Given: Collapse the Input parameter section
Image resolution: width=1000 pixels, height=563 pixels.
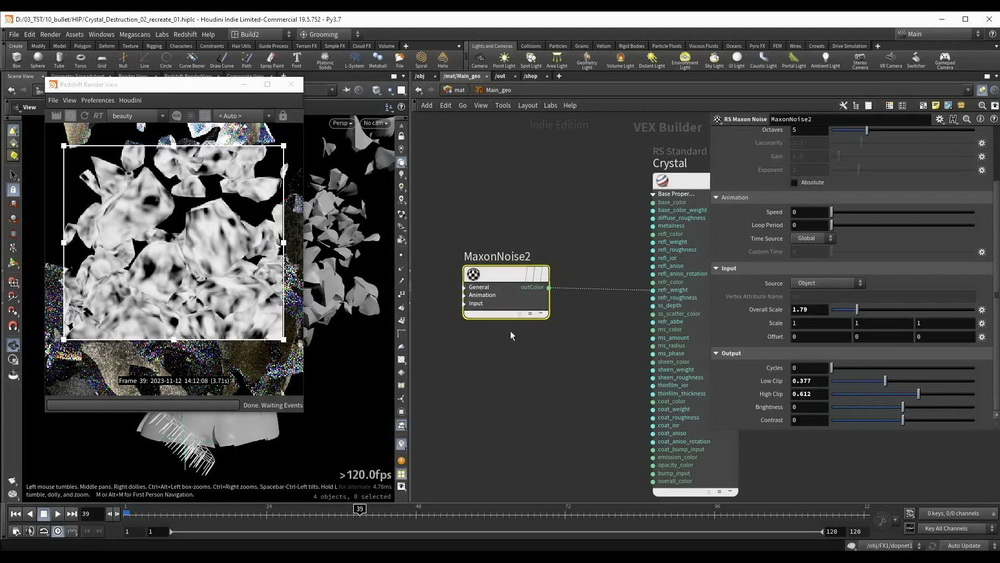Looking at the screenshot, I should (716, 268).
